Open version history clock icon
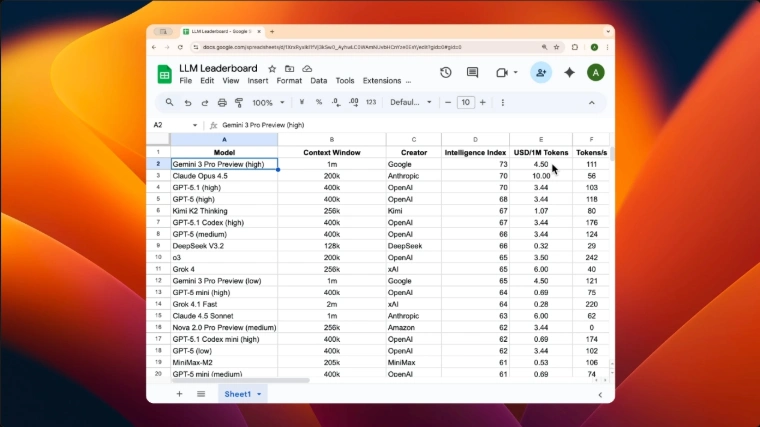760x427 pixels. tap(446, 72)
